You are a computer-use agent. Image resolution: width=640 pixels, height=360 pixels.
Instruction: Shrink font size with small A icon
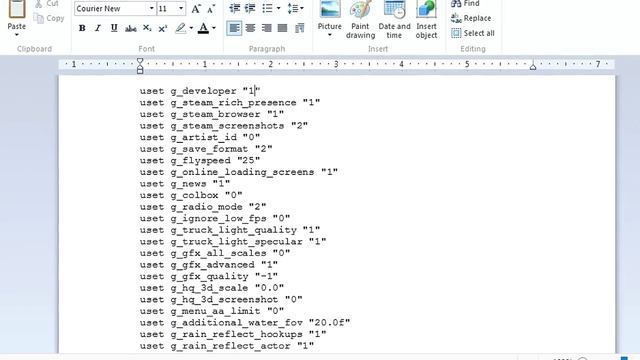211,9
